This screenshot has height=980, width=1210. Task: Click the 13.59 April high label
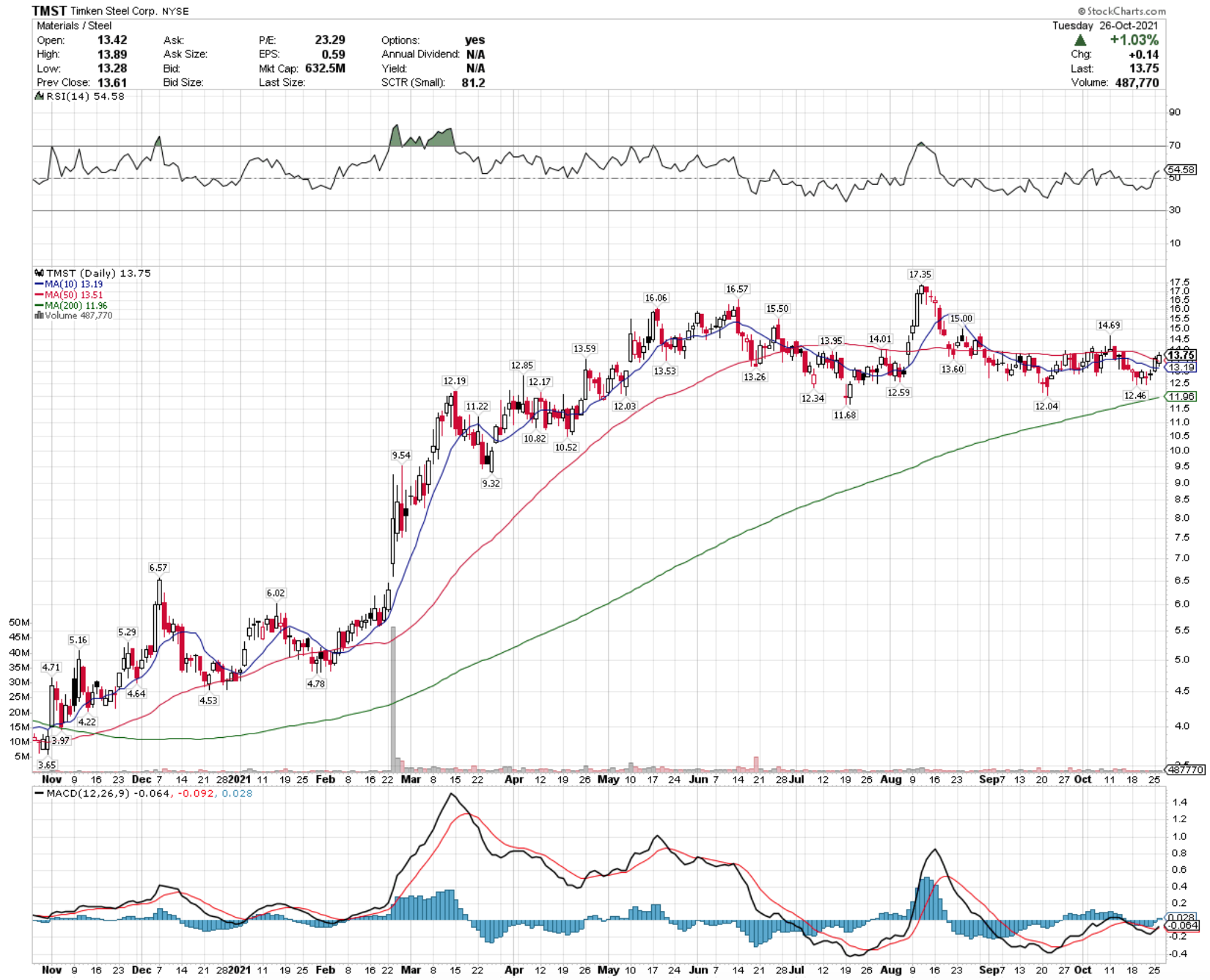[x=584, y=349]
